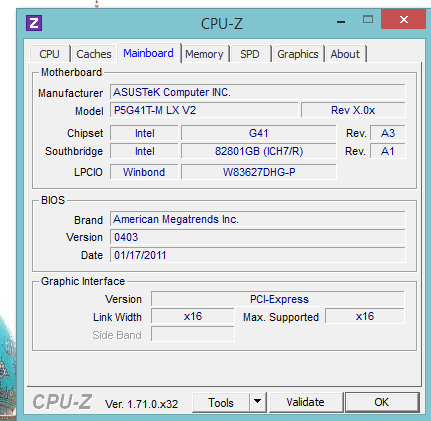Image resolution: width=431 pixels, height=421 pixels.
Task: Click the Intel southbridge vendor value
Action: coord(144,151)
